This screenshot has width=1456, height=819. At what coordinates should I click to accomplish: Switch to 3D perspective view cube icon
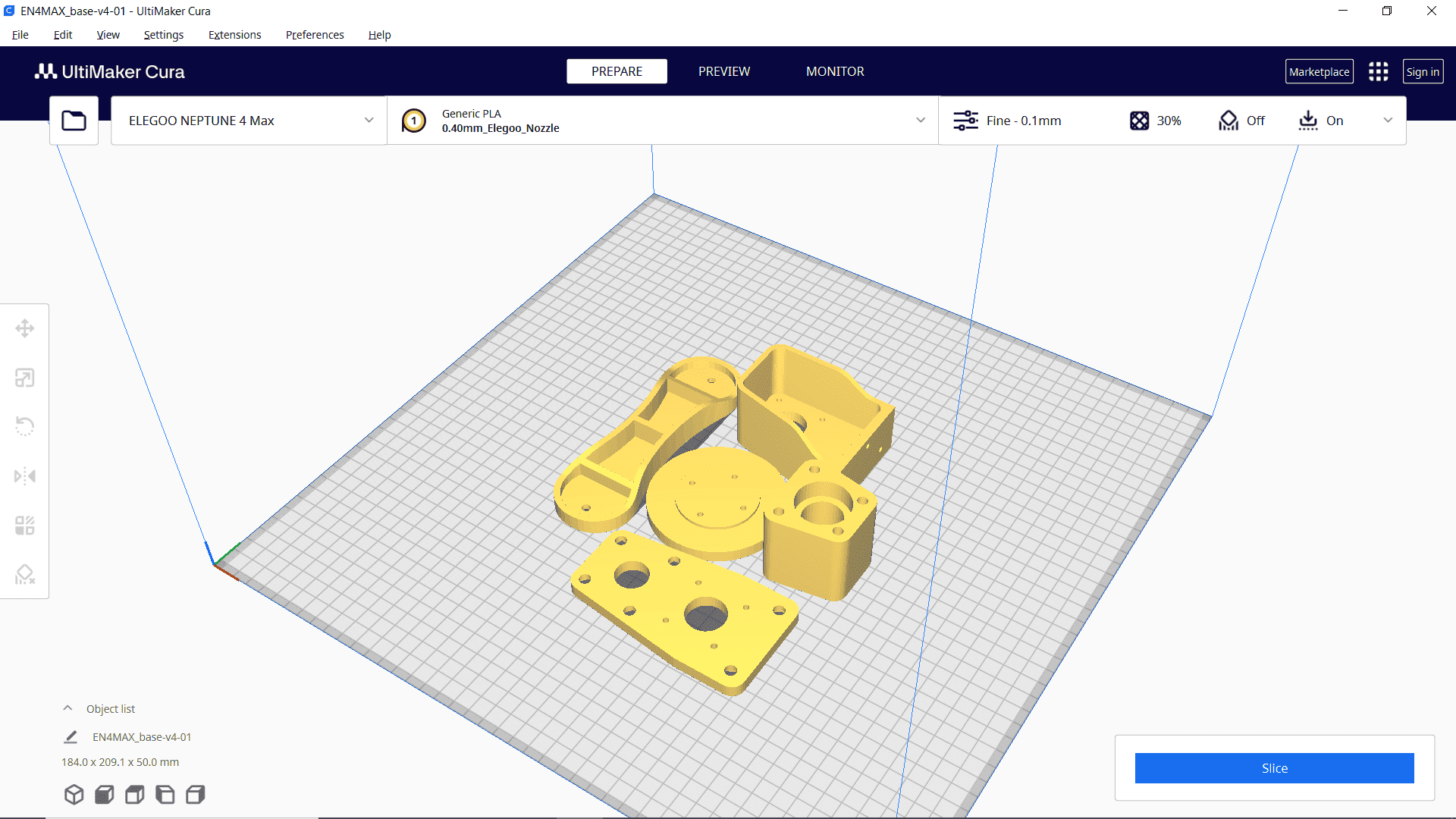click(x=74, y=794)
